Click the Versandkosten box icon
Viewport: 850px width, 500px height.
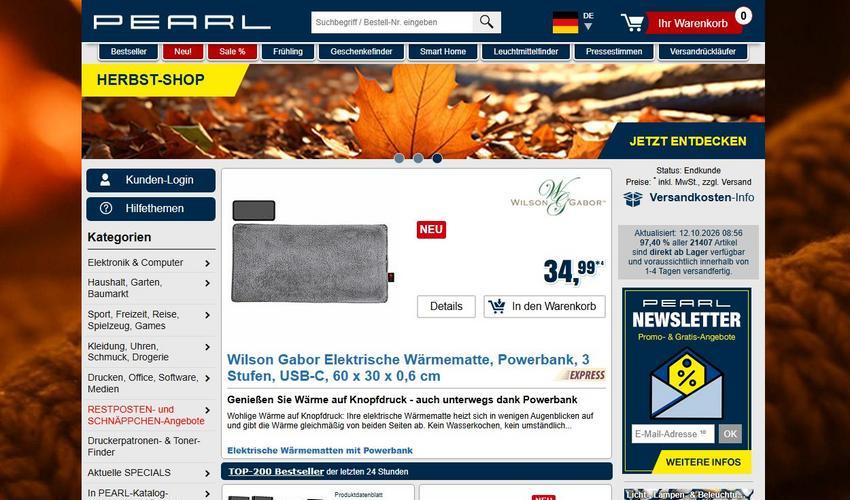[x=633, y=198]
